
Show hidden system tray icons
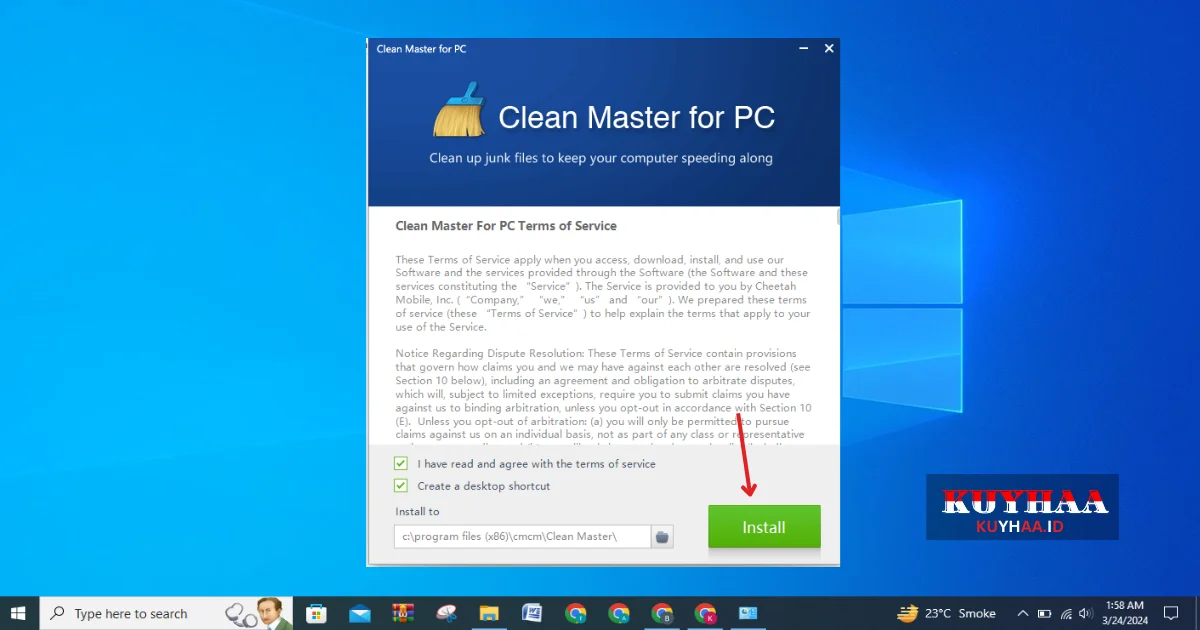click(1022, 613)
